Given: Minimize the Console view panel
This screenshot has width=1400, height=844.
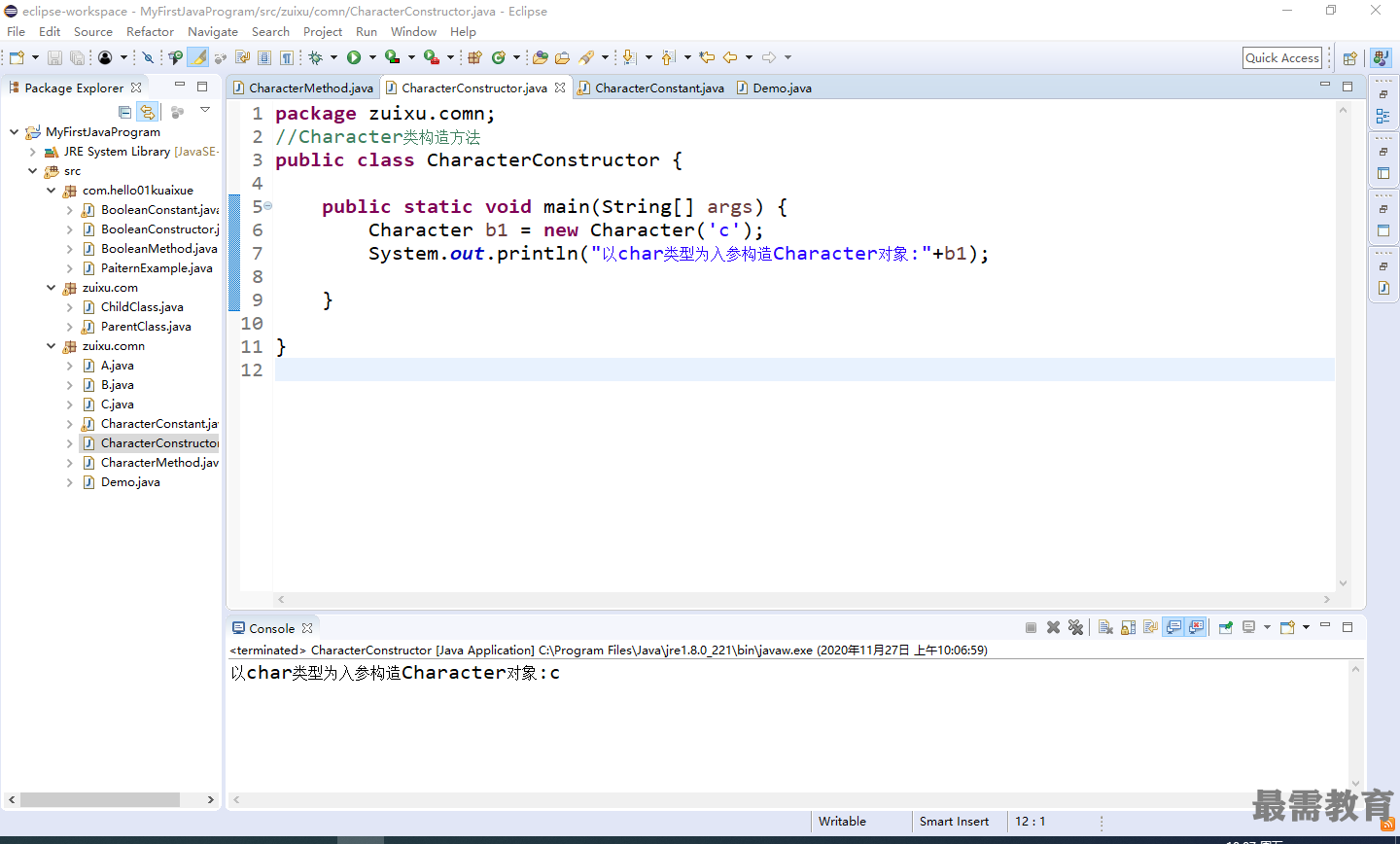Looking at the screenshot, I should pos(1324,626).
